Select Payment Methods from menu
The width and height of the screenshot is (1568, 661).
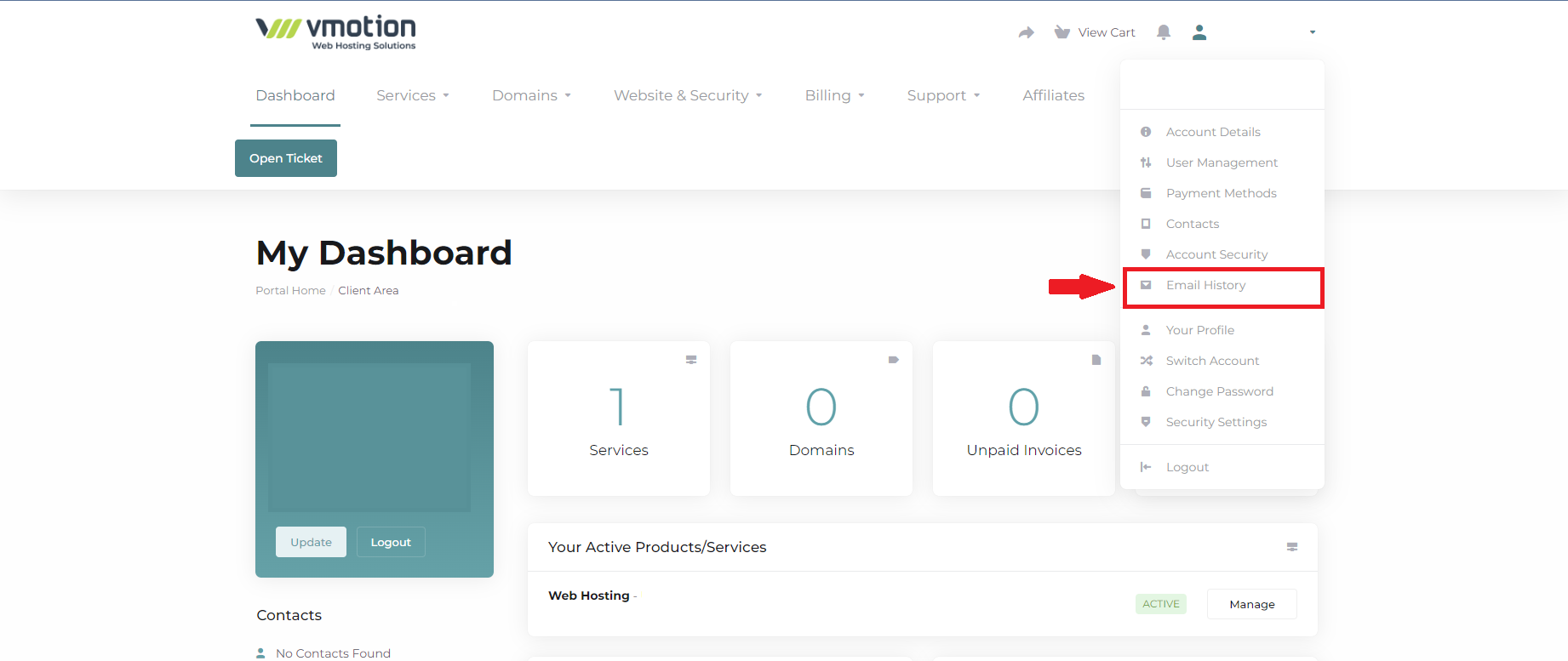[1222, 193]
